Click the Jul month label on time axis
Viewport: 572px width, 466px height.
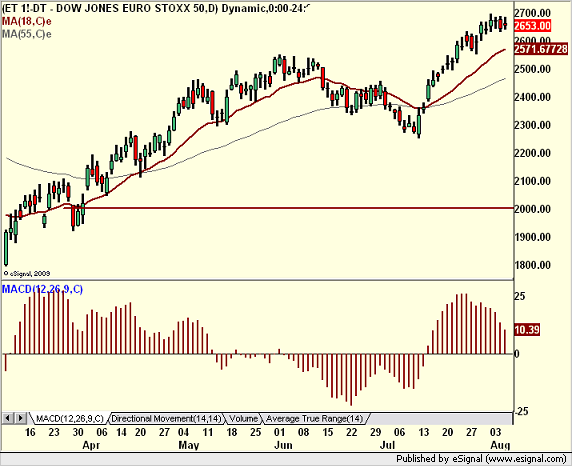tap(387, 445)
